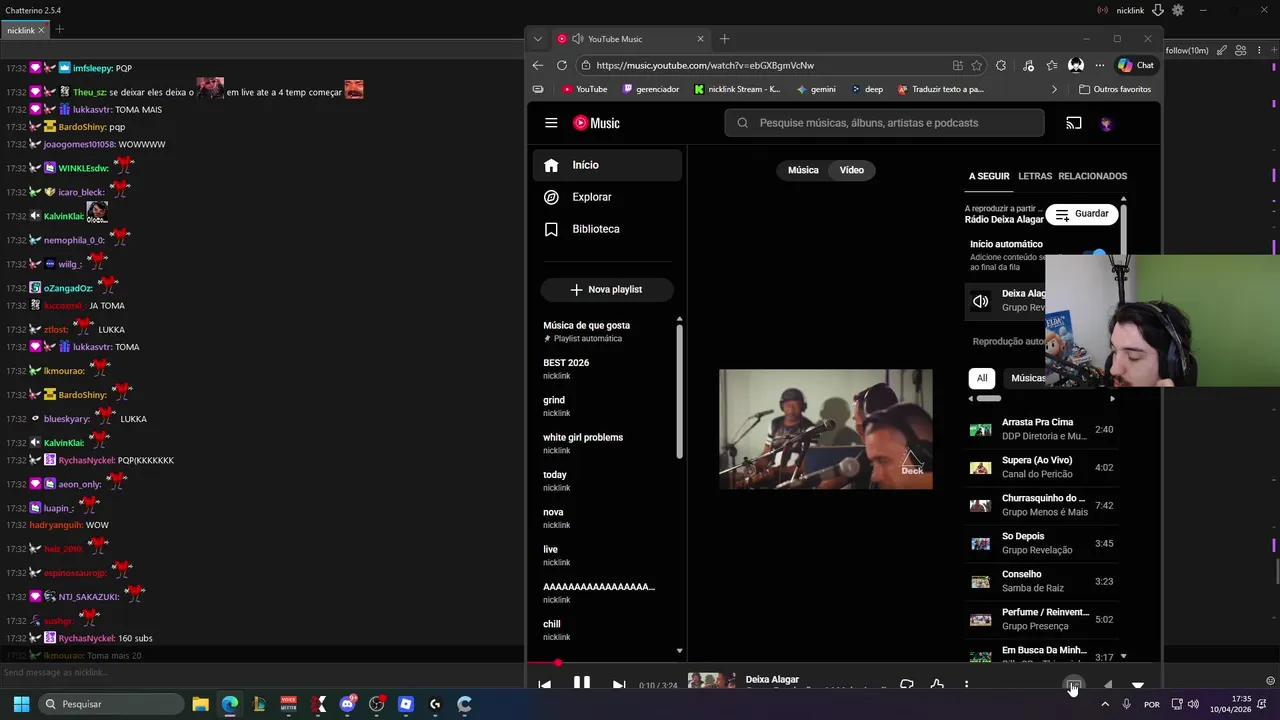The width and height of the screenshot is (1280, 720).
Task: Play Arrasta Pra Cima from the queue
Action: [1041, 429]
